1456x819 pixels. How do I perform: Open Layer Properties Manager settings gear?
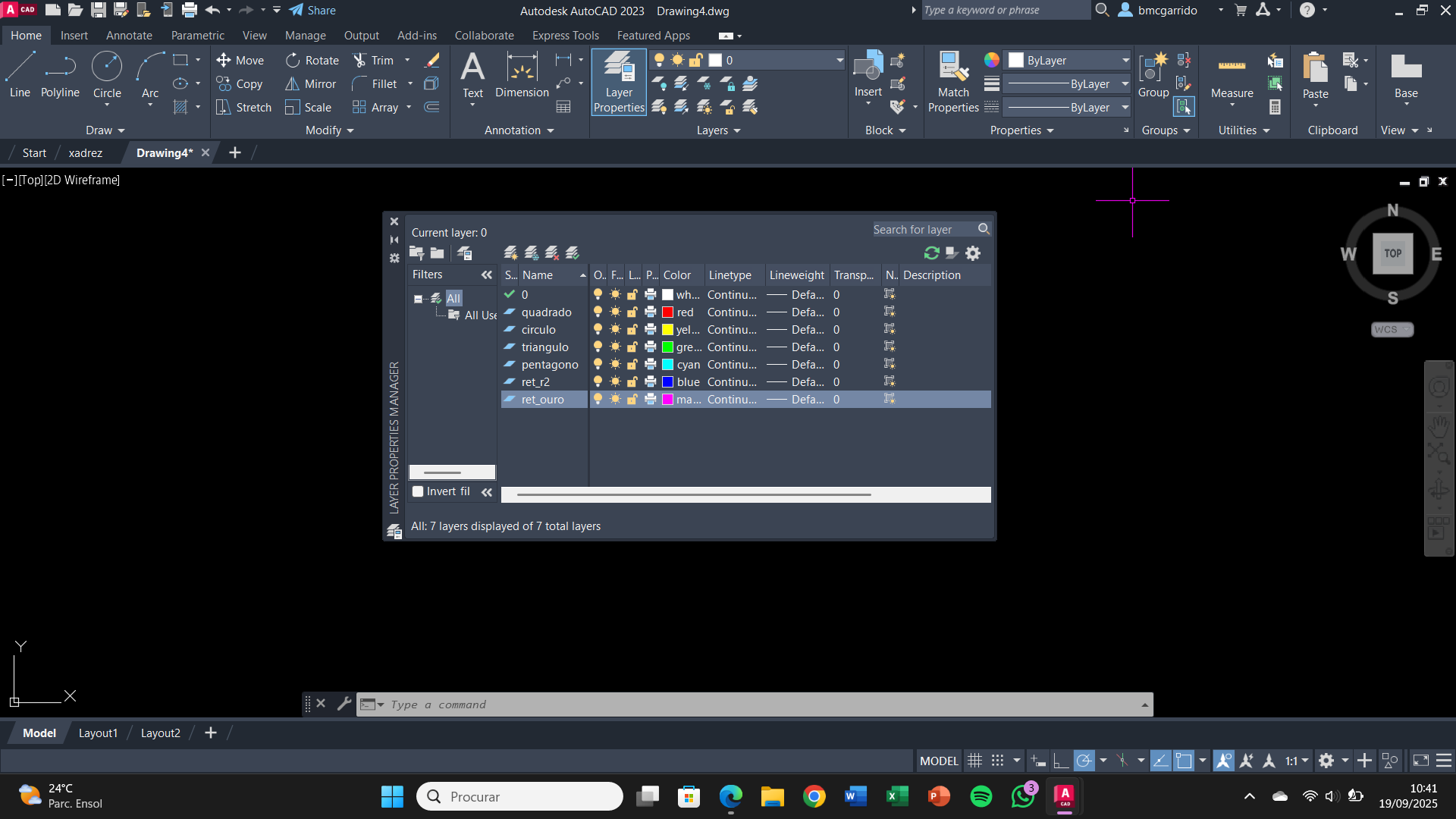(x=973, y=253)
